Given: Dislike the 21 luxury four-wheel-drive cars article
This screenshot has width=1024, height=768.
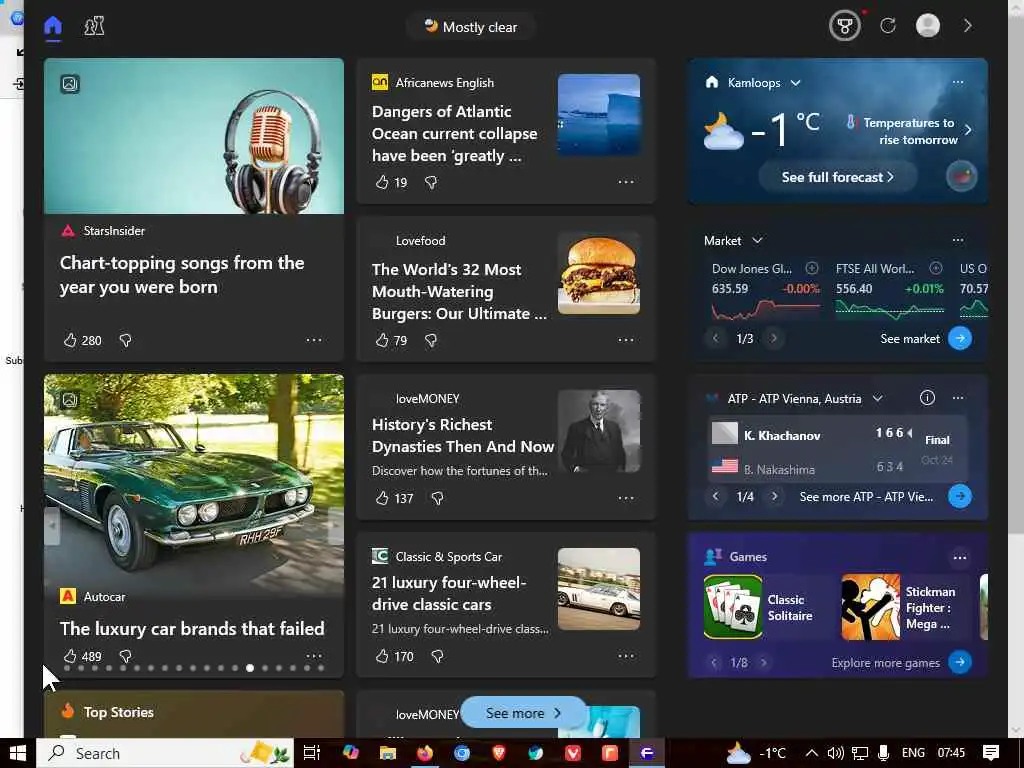Looking at the screenshot, I should 438,656.
